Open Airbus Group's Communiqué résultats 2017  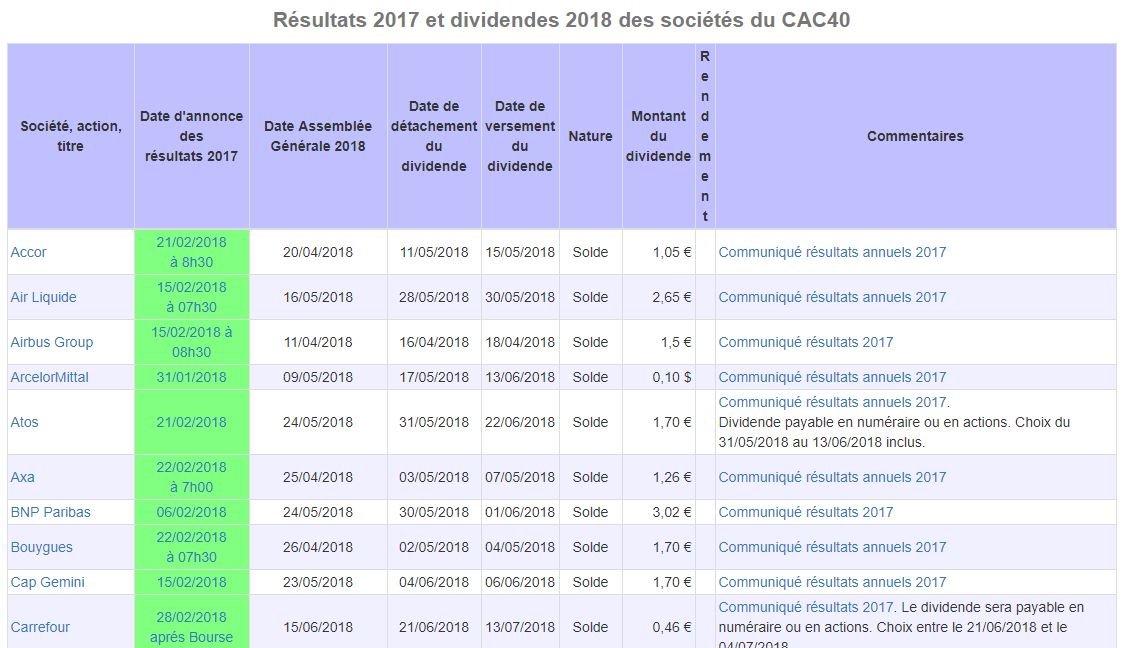[x=806, y=342]
